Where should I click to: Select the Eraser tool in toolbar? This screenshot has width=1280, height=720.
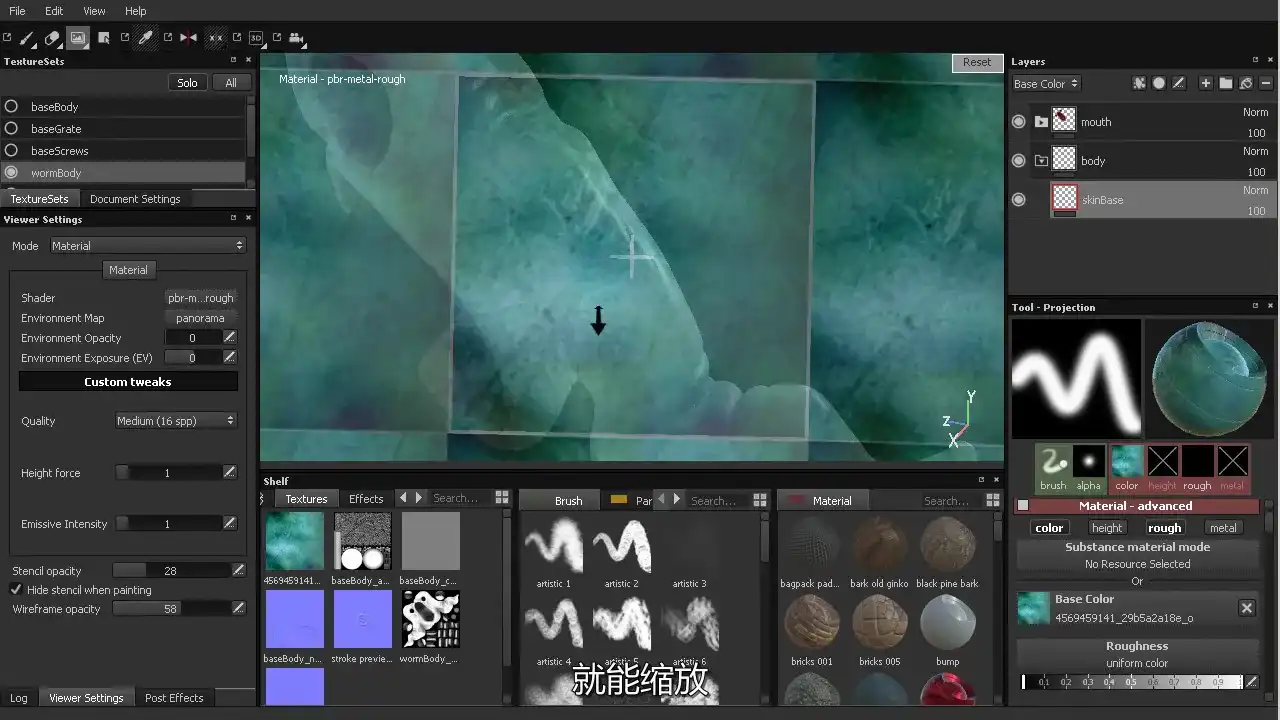53,39
